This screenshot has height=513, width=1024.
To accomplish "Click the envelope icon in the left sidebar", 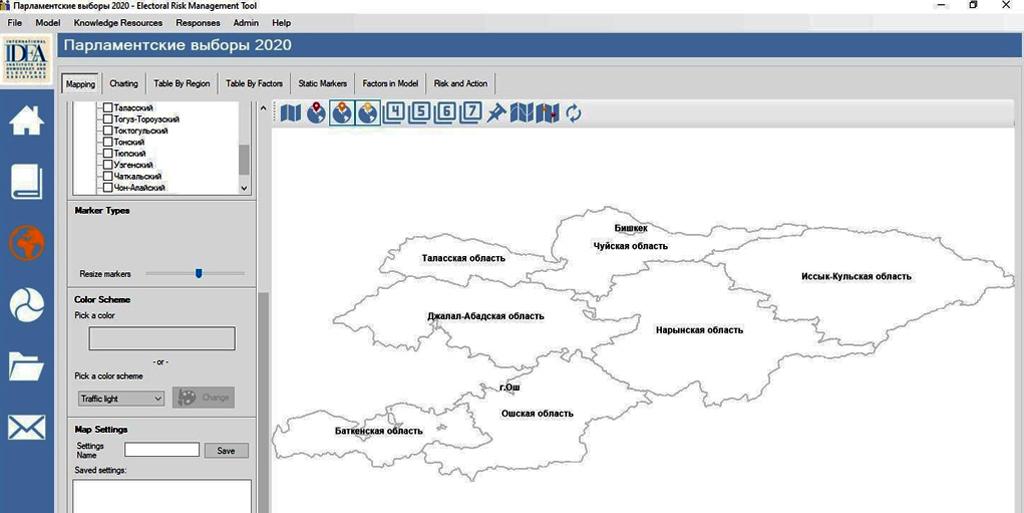I will (27, 428).
